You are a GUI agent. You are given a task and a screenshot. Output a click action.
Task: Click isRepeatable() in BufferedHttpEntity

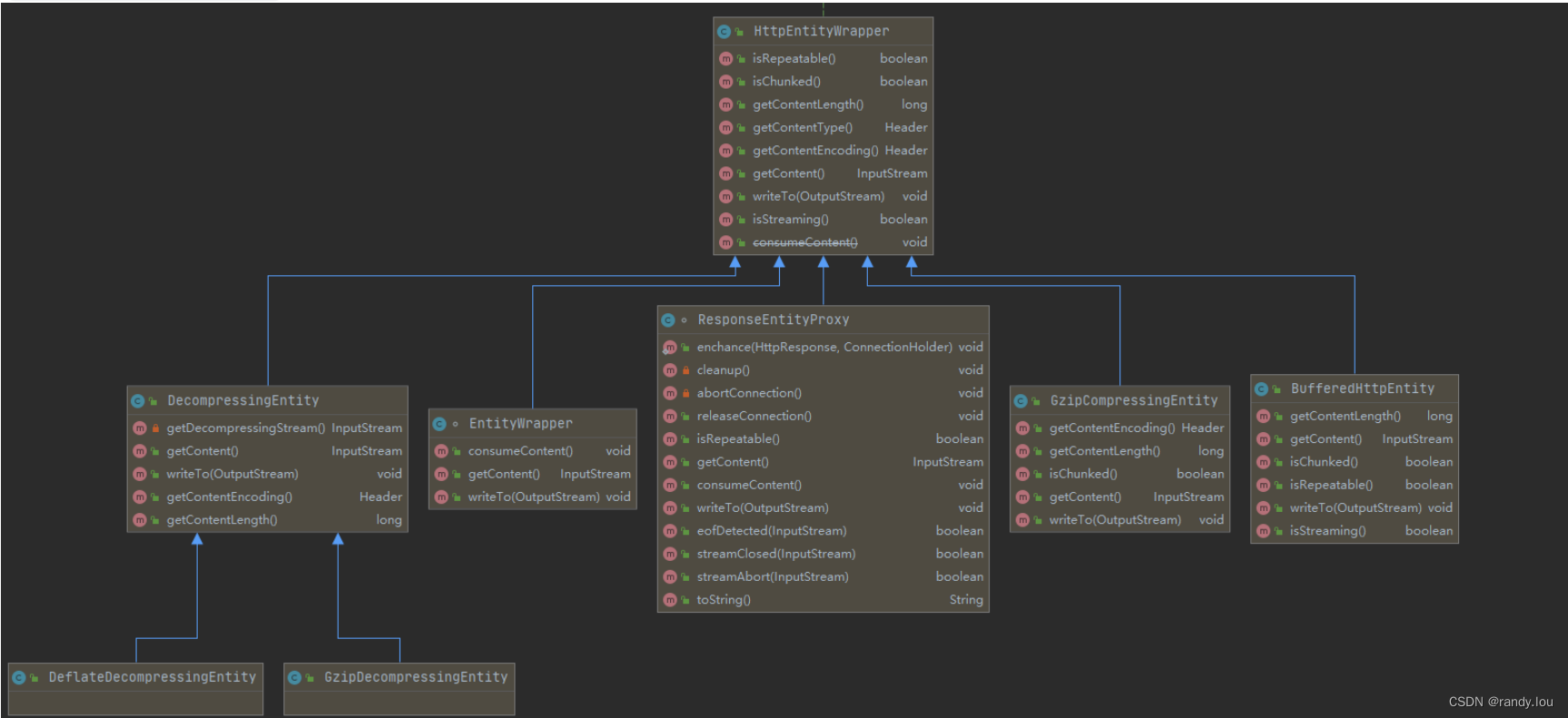pos(1331,486)
